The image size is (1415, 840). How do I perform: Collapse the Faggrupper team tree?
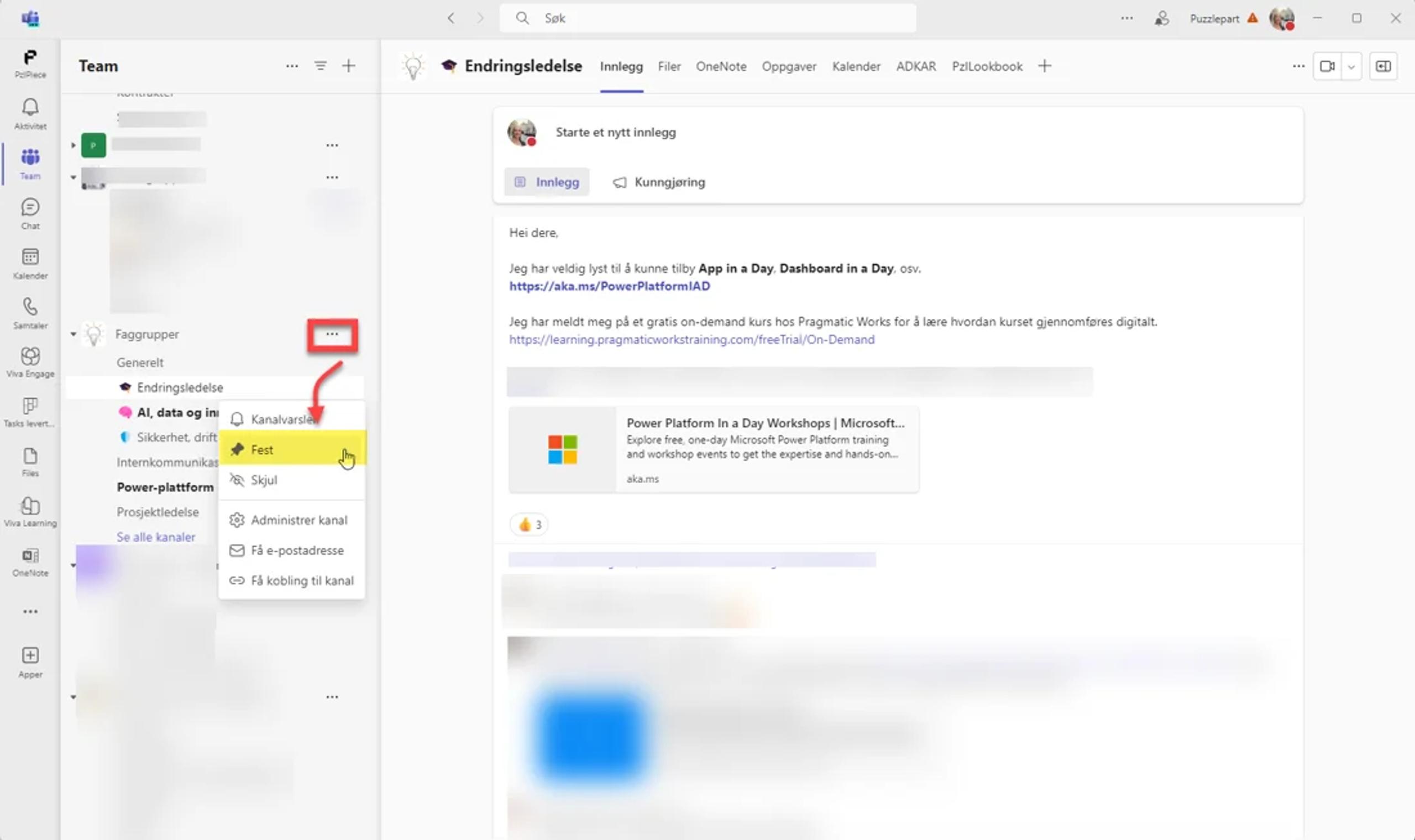[x=73, y=334]
